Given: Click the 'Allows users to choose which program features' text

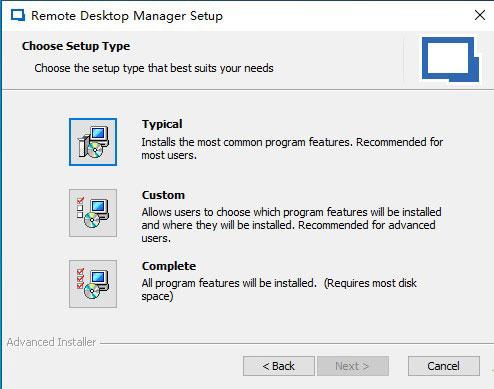Looking at the screenshot, I should [233, 212].
